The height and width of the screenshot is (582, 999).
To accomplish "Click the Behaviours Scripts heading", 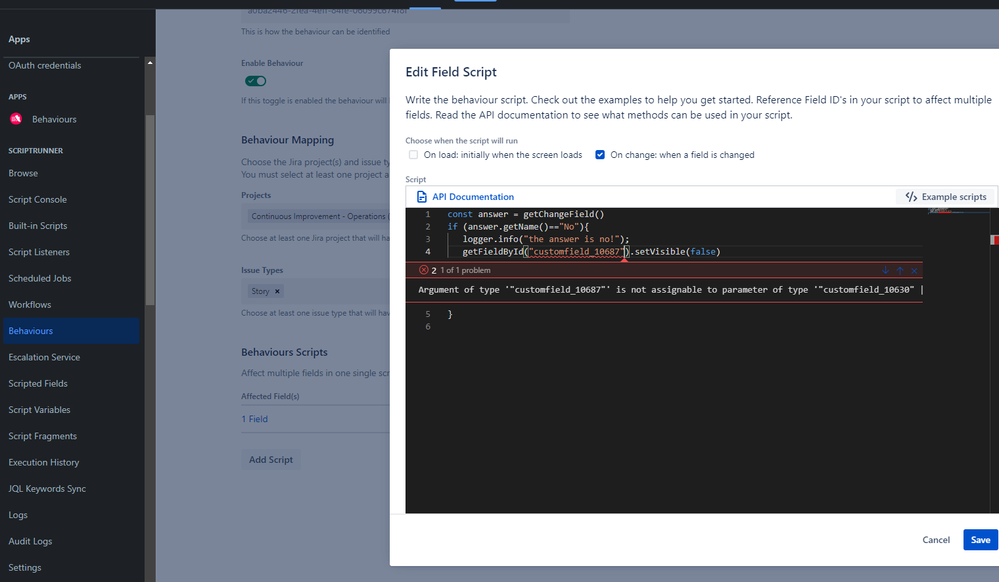I will tap(284, 352).
